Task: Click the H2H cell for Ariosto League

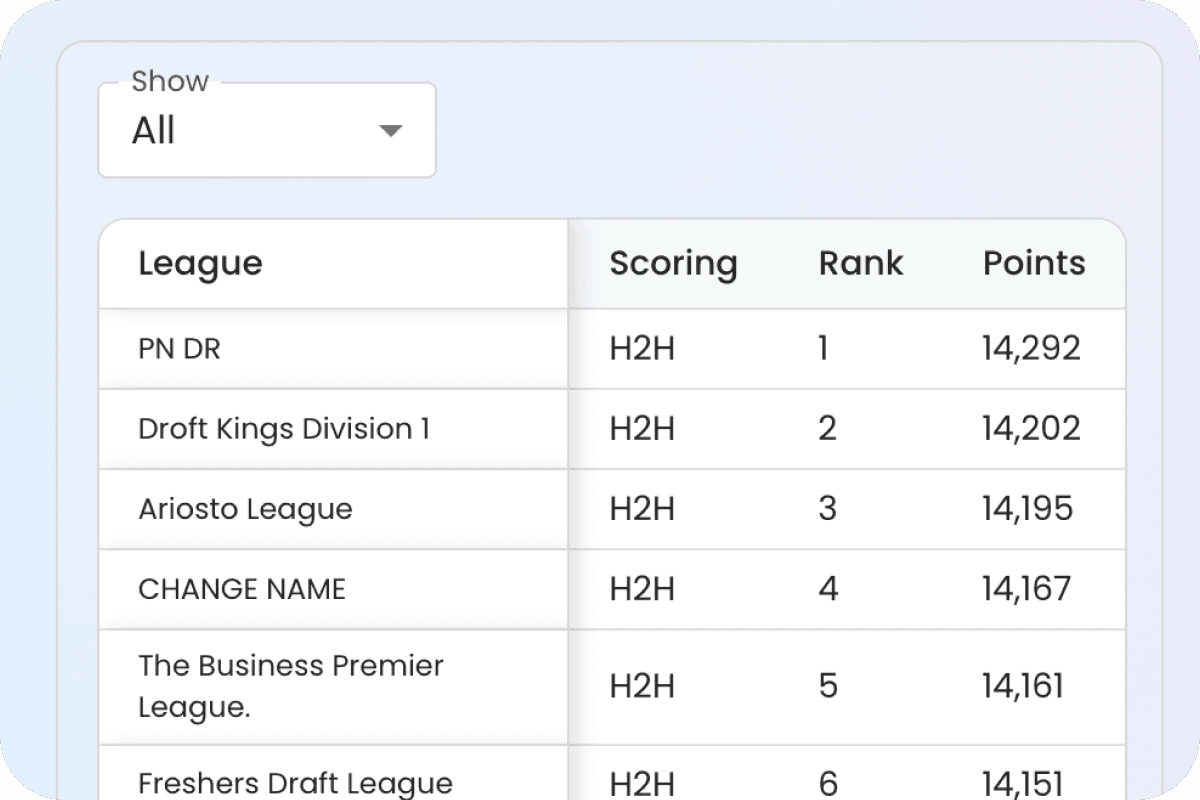Action: point(641,509)
